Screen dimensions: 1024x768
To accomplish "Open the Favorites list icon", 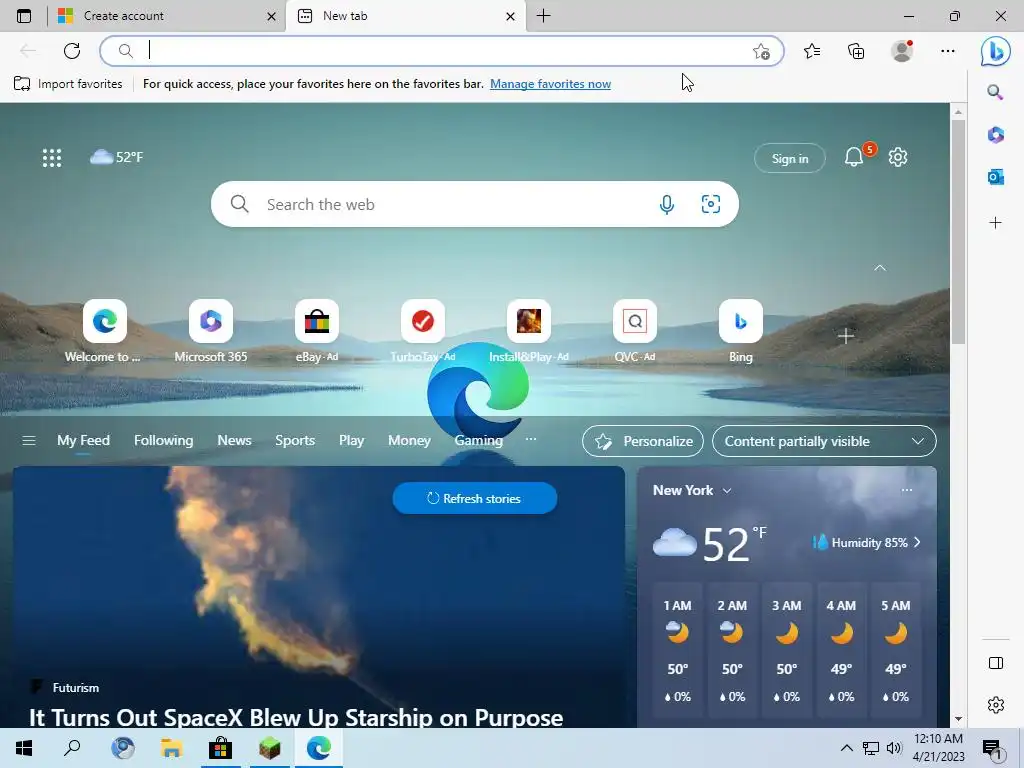I will (812, 50).
